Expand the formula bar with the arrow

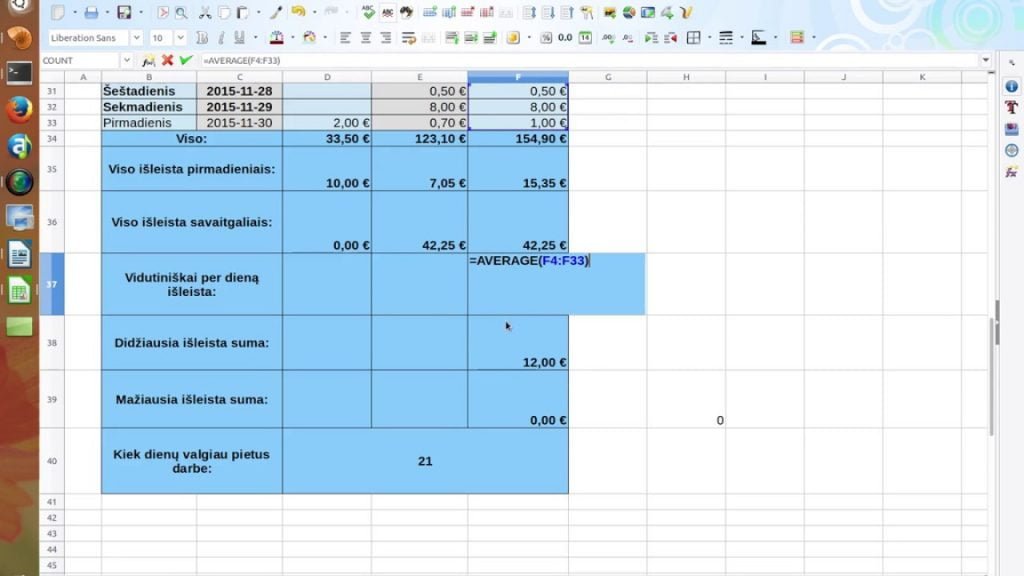(x=985, y=60)
